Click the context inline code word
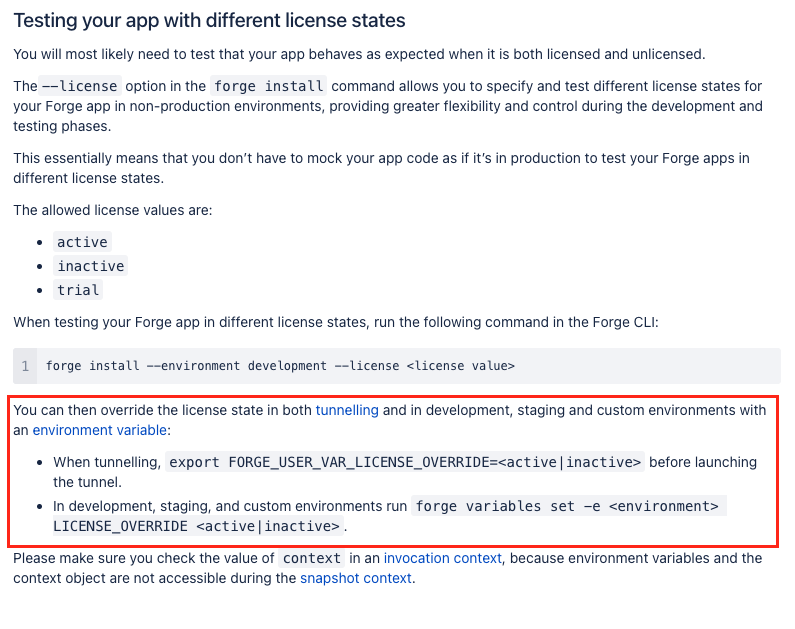The image size is (795, 629). 312,559
